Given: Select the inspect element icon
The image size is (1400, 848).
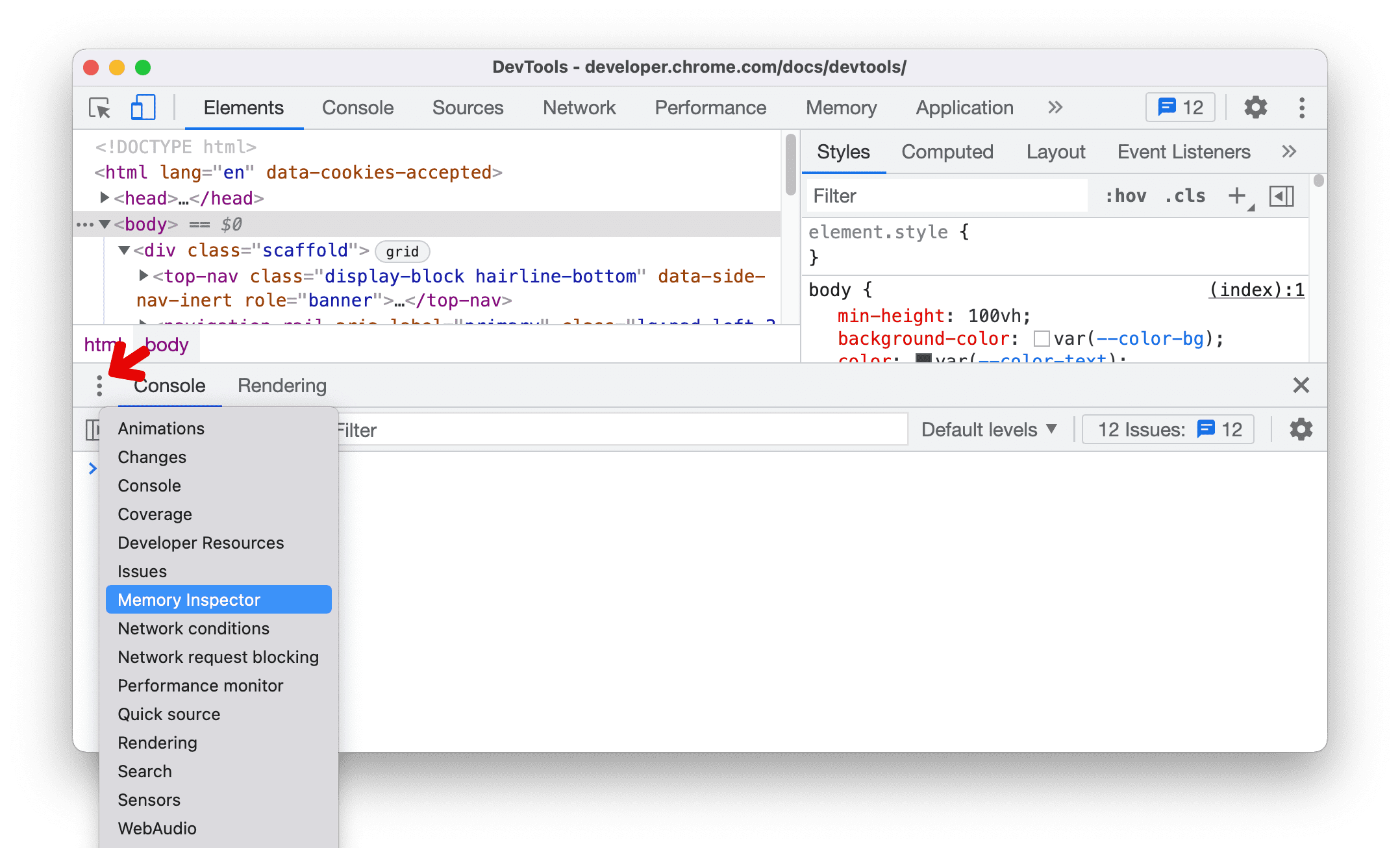Looking at the screenshot, I should pyautogui.click(x=101, y=108).
